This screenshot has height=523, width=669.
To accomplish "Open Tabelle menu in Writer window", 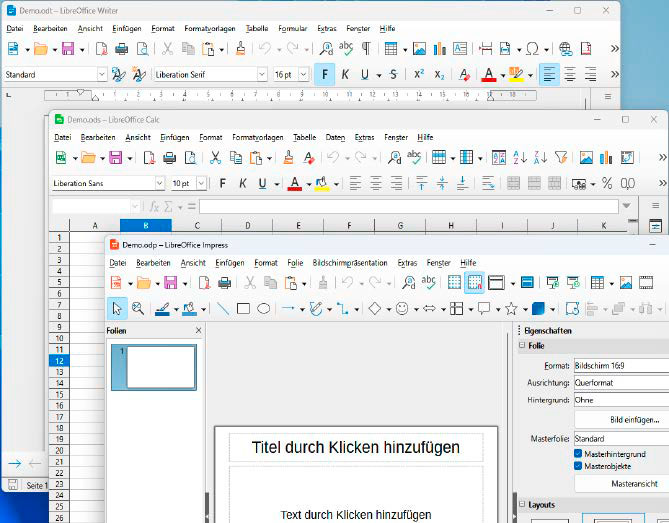I will coord(257,29).
